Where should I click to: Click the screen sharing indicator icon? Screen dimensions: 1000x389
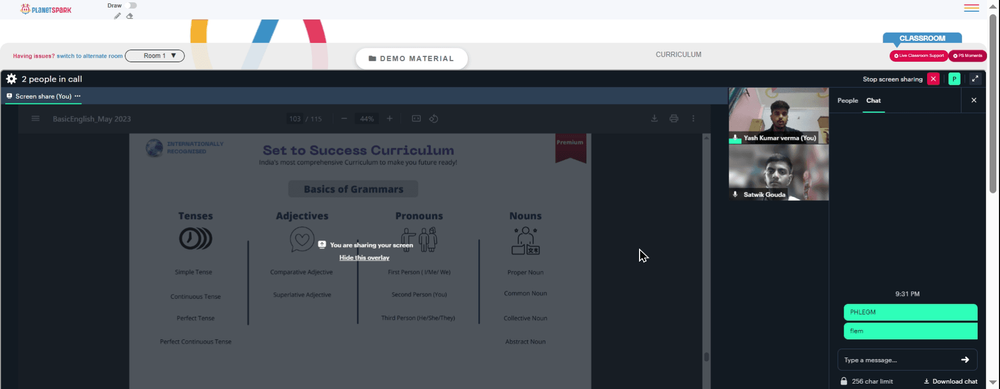point(322,244)
